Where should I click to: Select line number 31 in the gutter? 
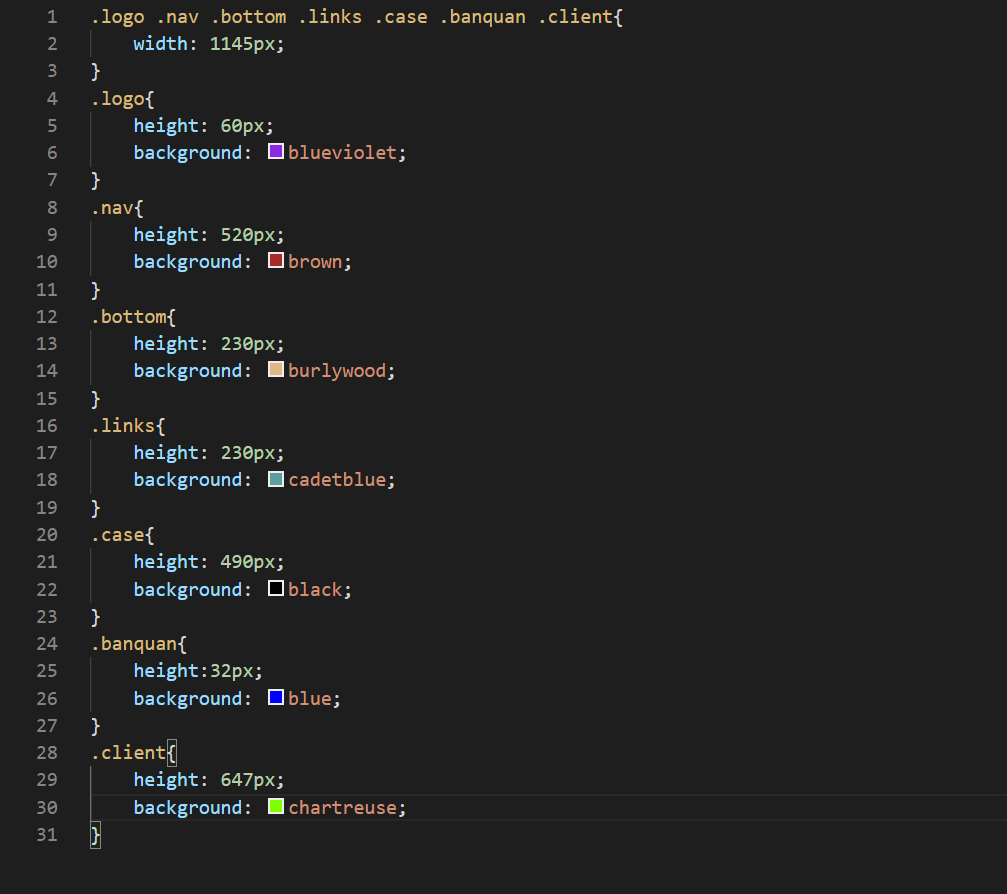(47, 835)
